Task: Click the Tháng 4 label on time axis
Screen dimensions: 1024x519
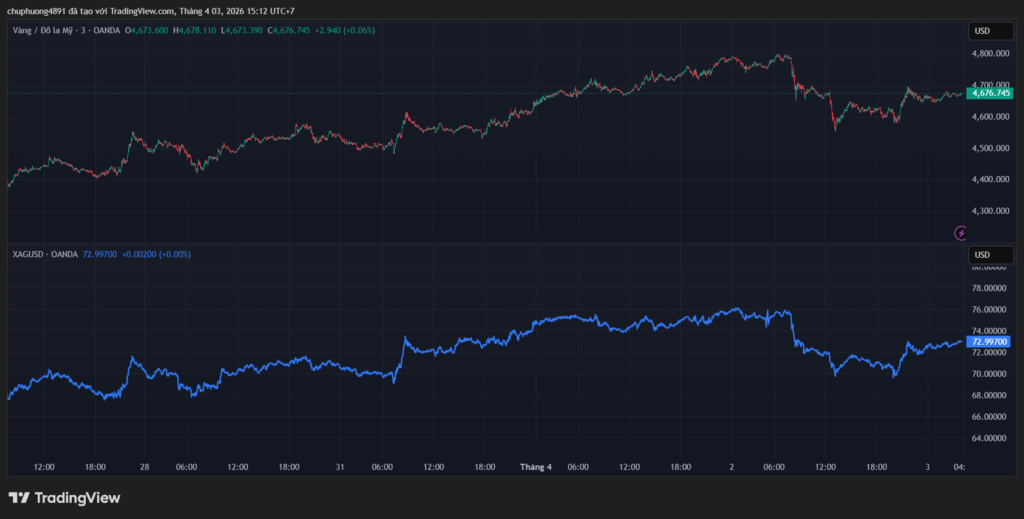Action: tap(535, 467)
